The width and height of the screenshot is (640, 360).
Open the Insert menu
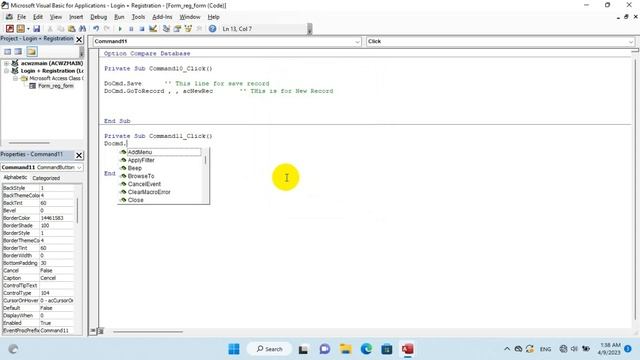[x=76, y=17]
